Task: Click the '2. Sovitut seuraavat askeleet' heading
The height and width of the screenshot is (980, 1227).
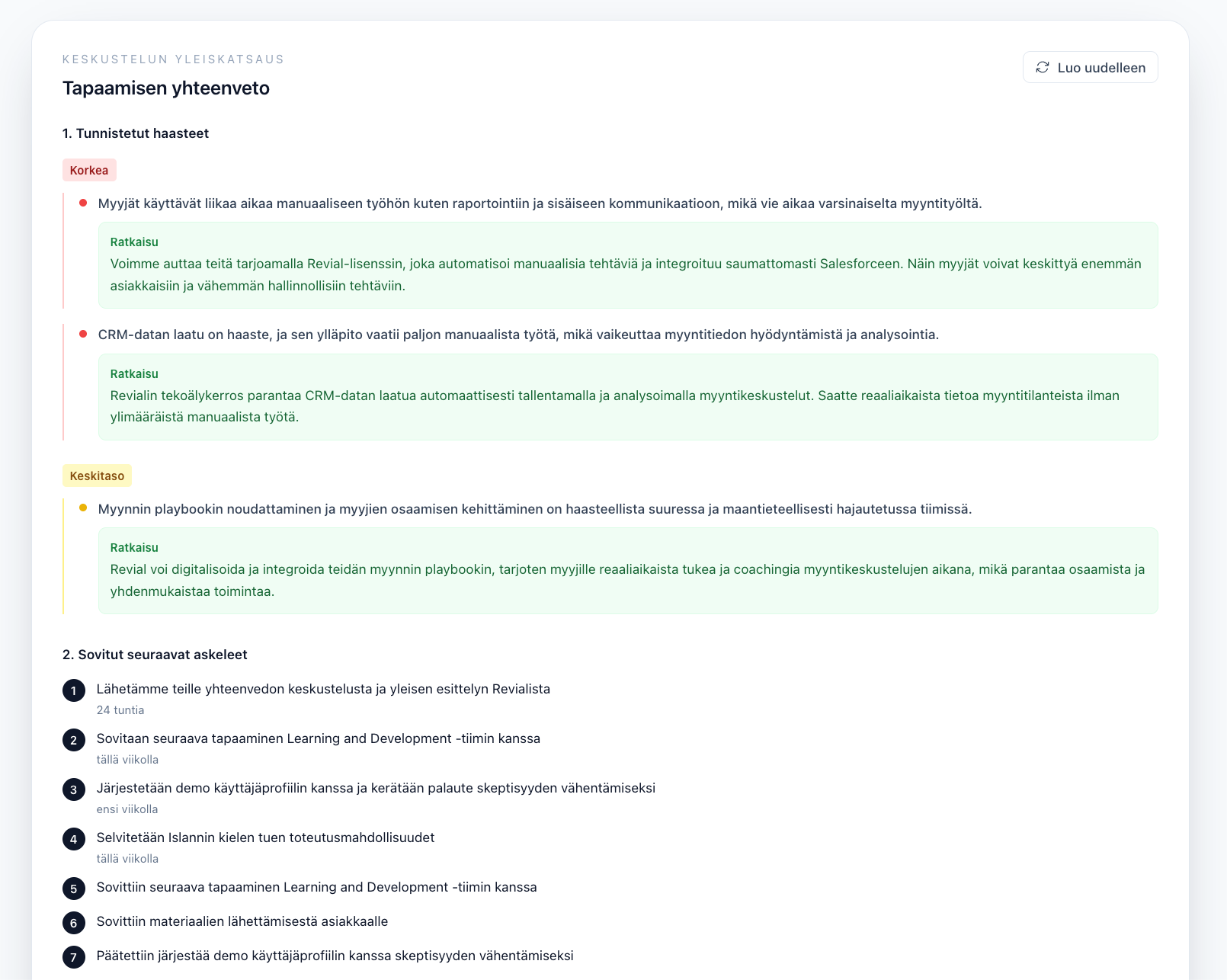Action: point(155,655)
